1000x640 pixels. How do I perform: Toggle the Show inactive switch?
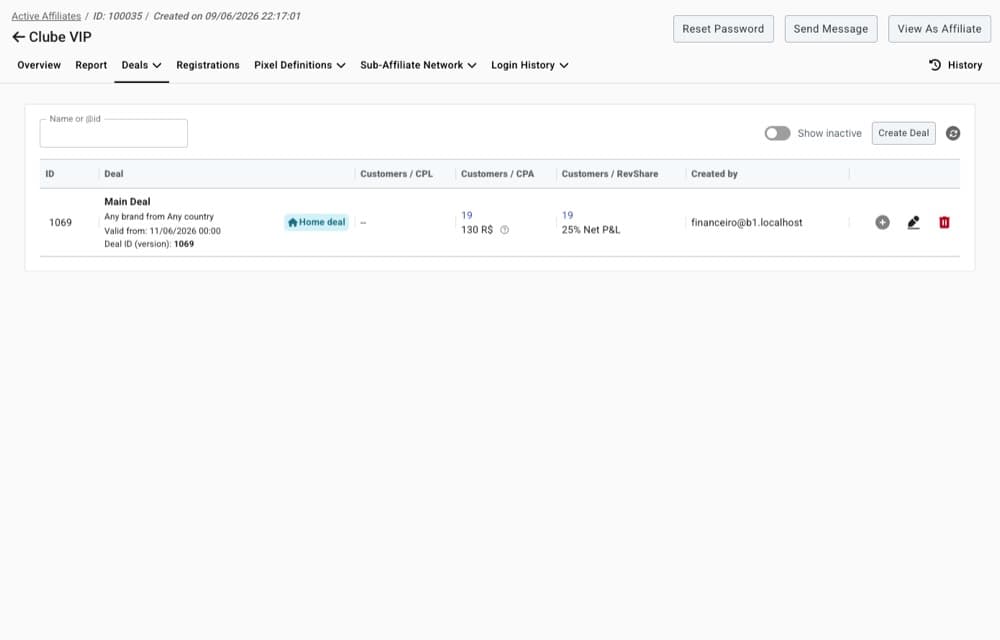(x=777, y=133)
